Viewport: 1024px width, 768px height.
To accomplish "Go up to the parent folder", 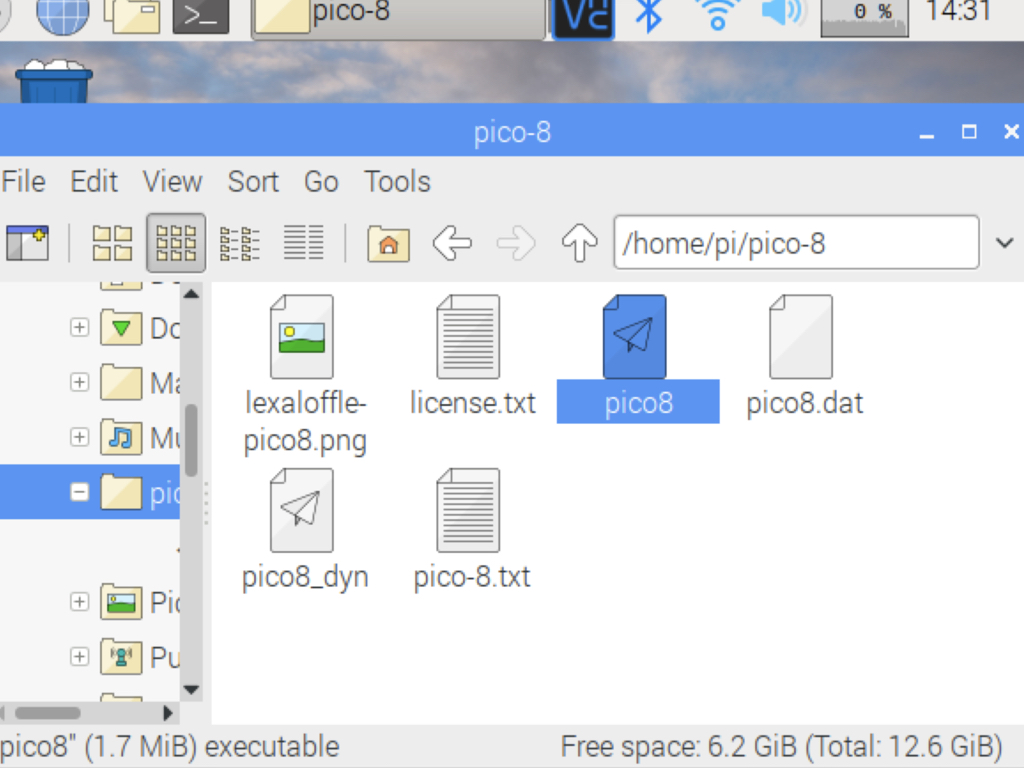I will [x=579, y=243].
